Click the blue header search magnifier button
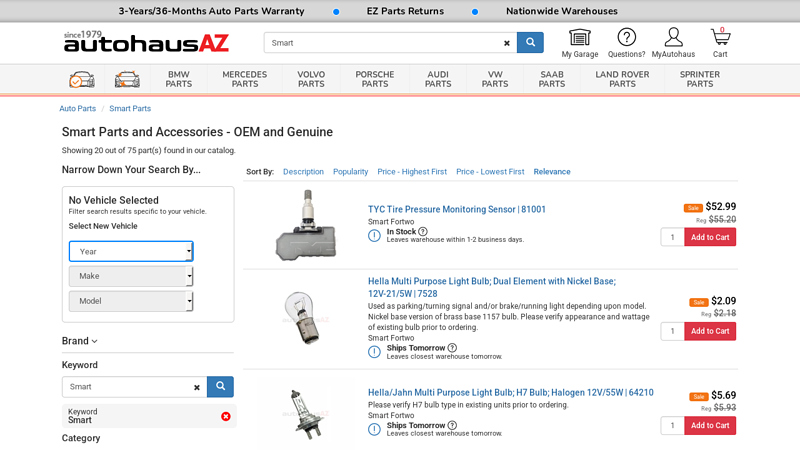Viewport: 800px width, 450px height. (x=530, y=42)
